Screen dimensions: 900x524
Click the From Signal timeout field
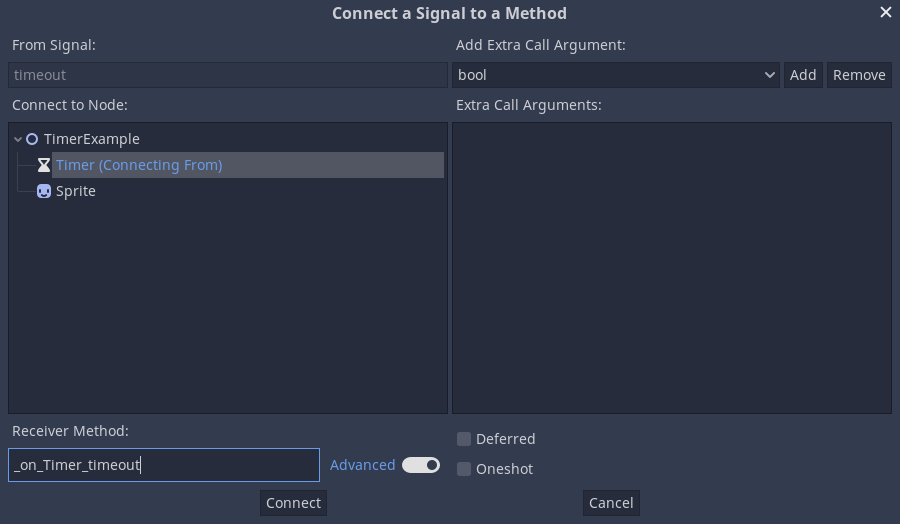228,75
